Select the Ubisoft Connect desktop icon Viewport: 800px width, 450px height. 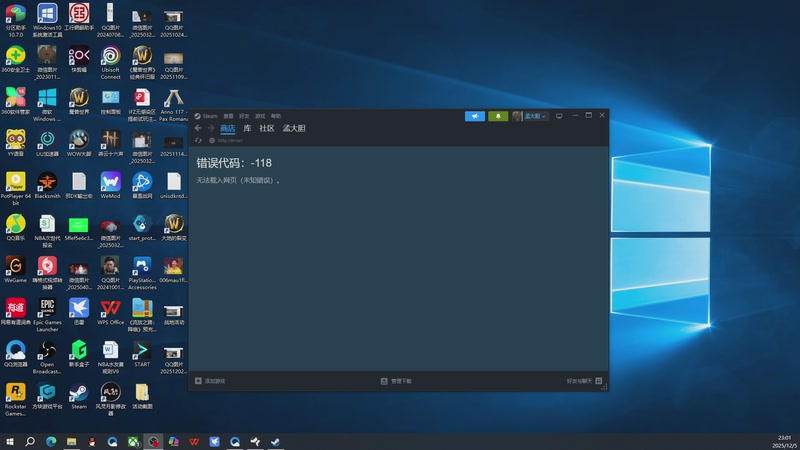110,63
